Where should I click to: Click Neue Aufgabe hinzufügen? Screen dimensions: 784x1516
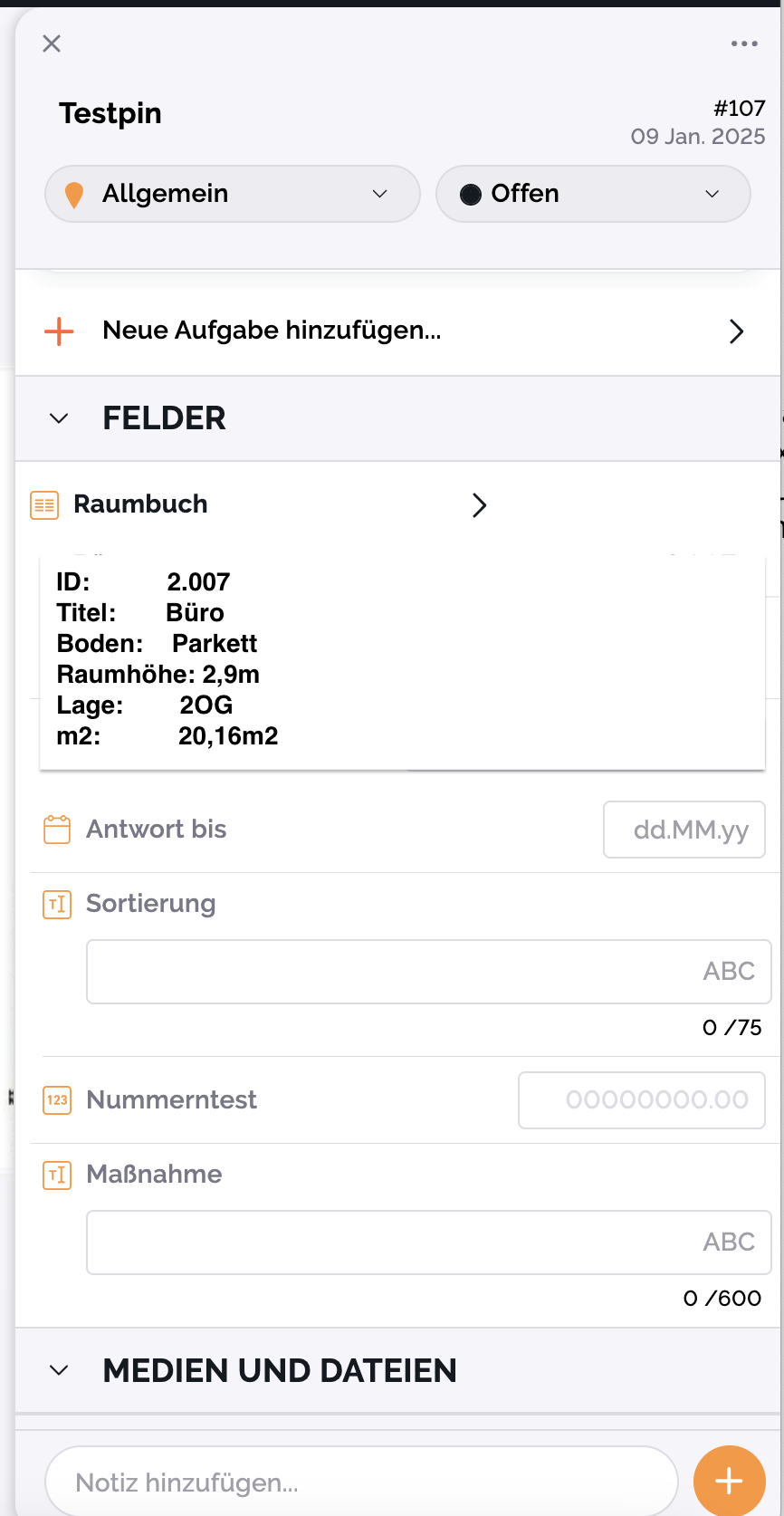(272, 331)
